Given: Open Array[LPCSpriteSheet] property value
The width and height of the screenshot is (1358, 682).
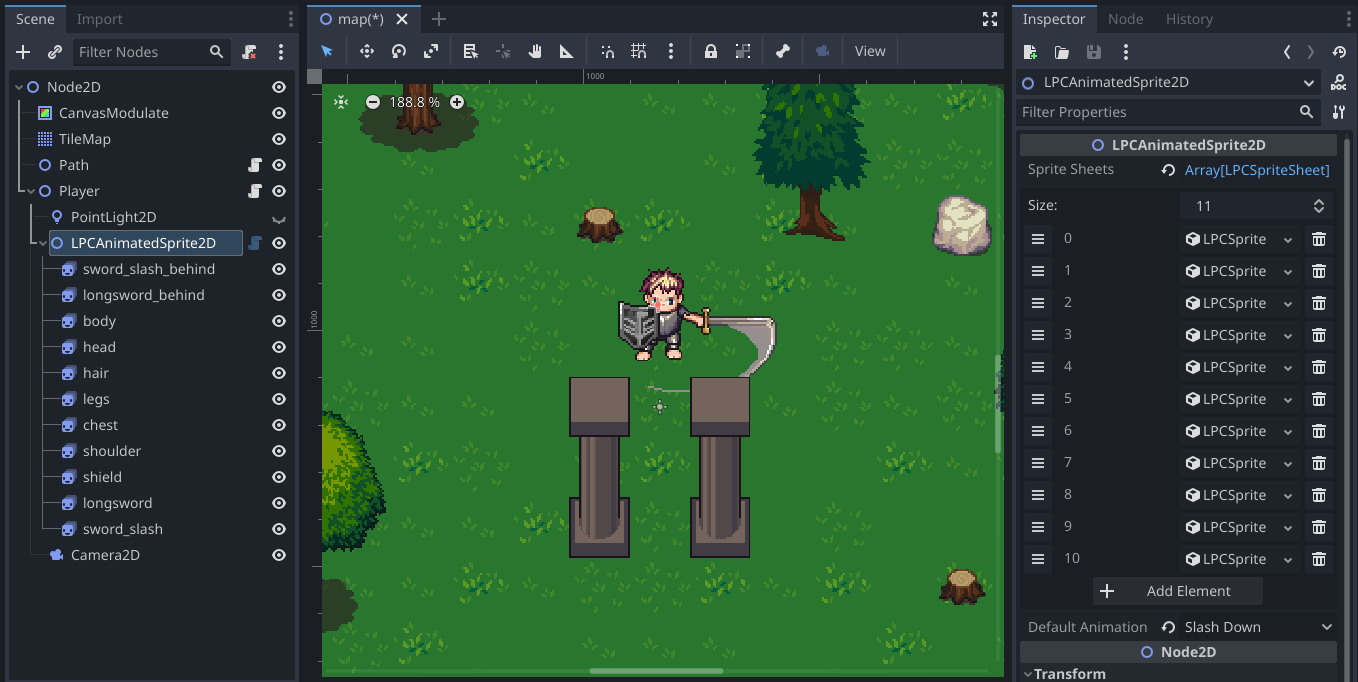Looking at the screenshot, I should [1257, 170].
